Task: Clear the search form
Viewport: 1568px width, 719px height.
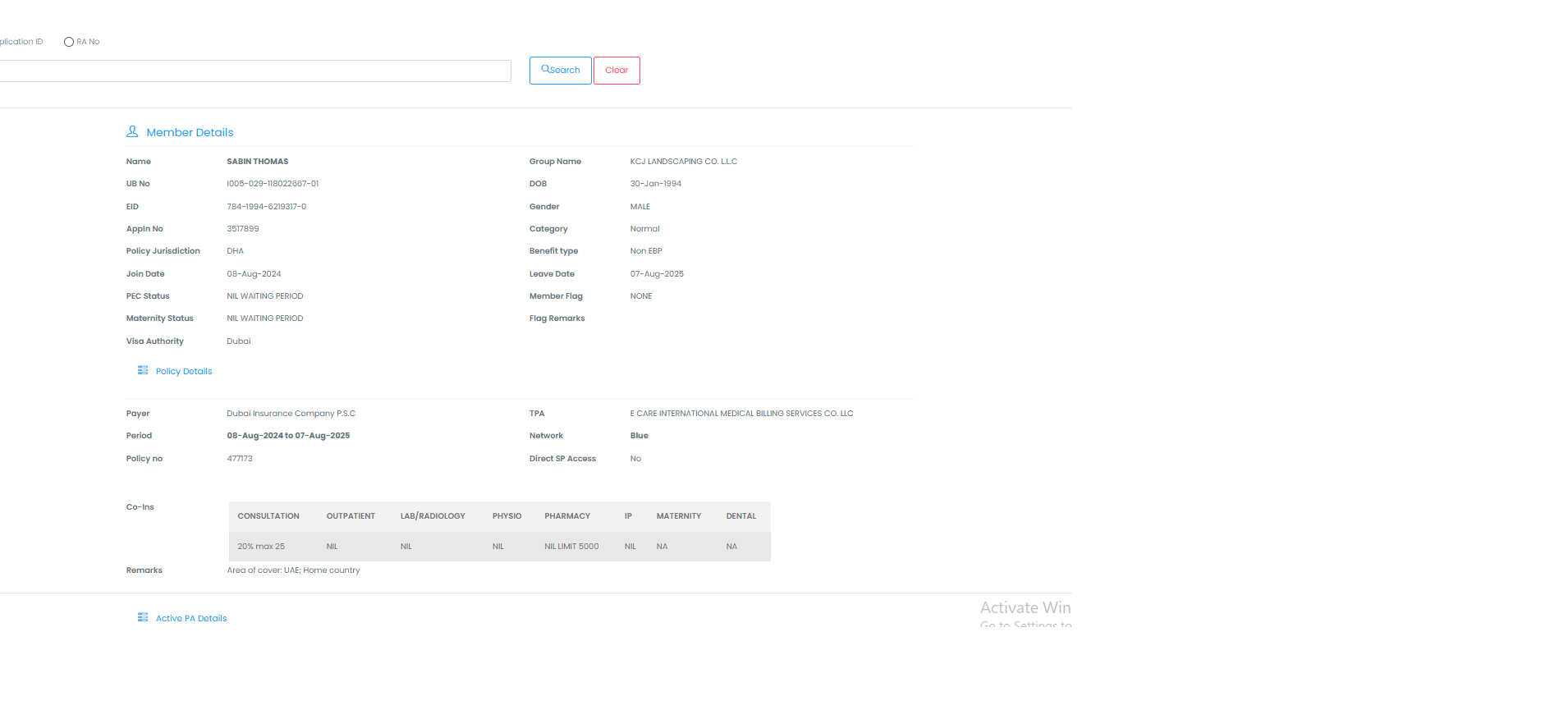Action: (617, 71)
